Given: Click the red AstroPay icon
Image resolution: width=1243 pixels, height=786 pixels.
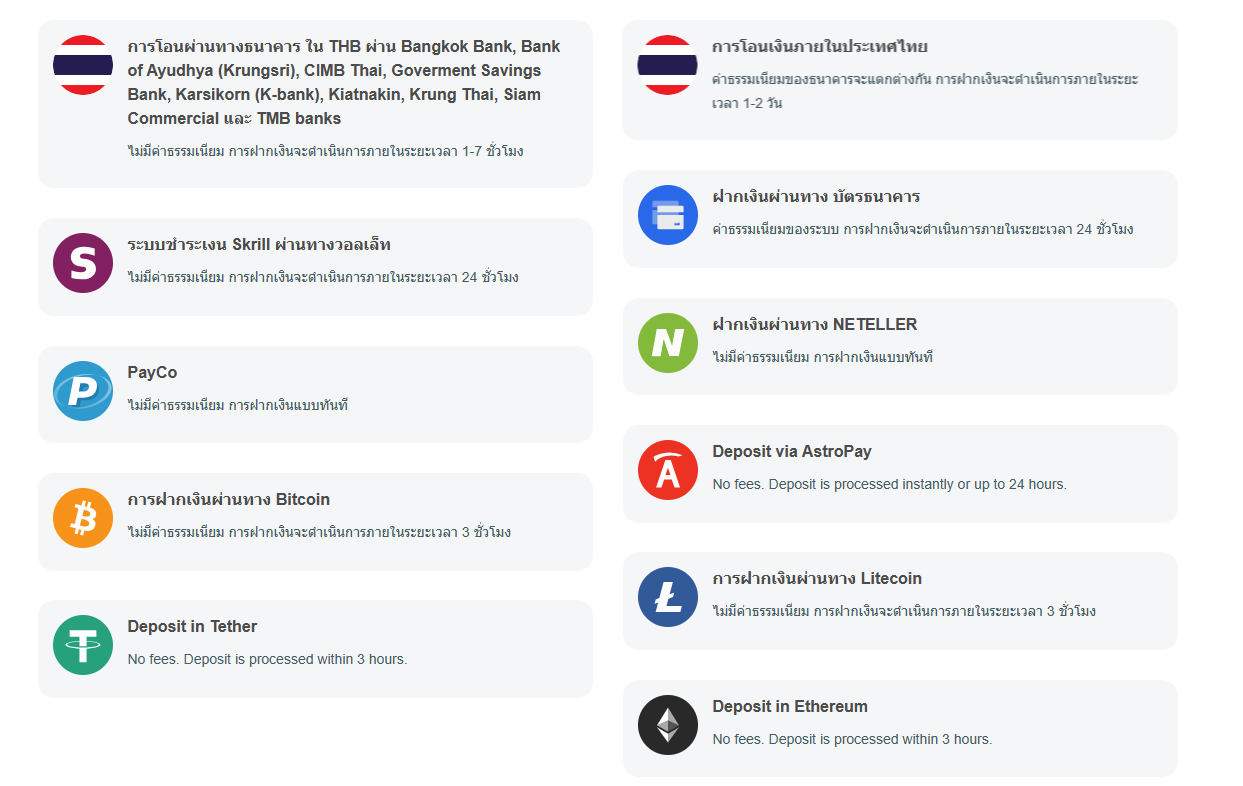Looking at the screenshot, I should [668, 470].
